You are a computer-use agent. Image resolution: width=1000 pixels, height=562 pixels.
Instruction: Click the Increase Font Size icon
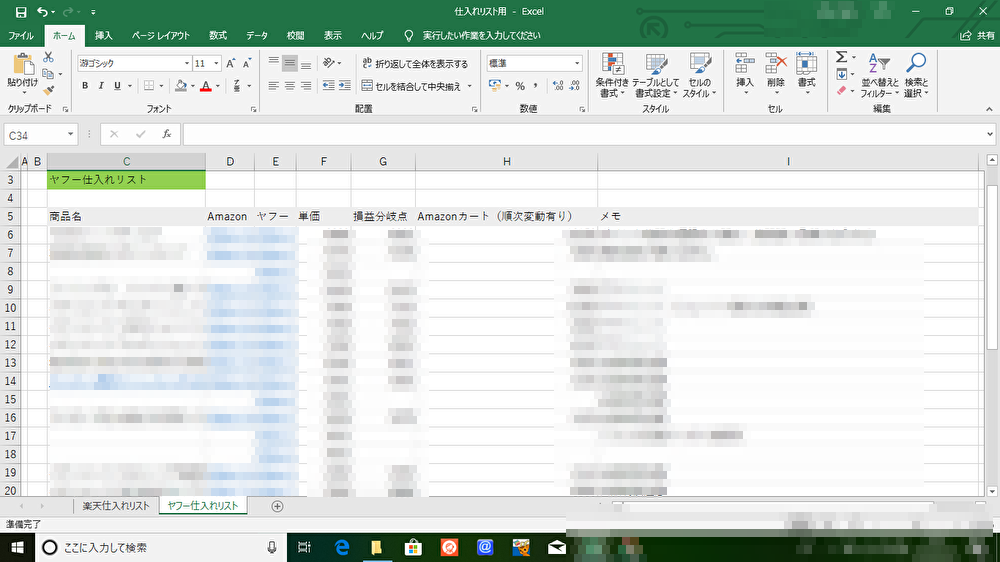(231, 63)
